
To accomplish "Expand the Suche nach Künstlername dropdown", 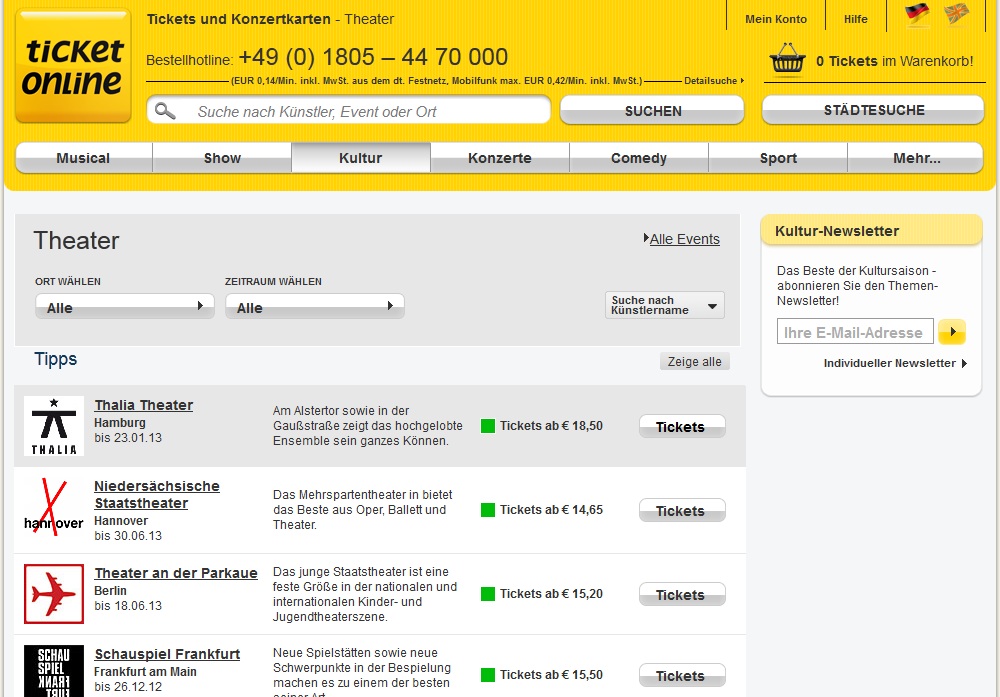I will coord(665,305).
